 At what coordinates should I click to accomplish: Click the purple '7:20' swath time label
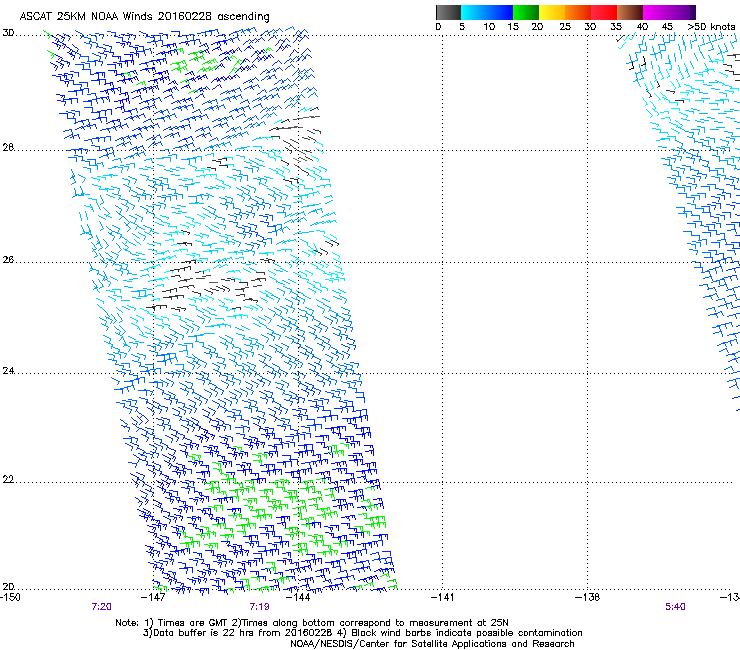point(101,607)
